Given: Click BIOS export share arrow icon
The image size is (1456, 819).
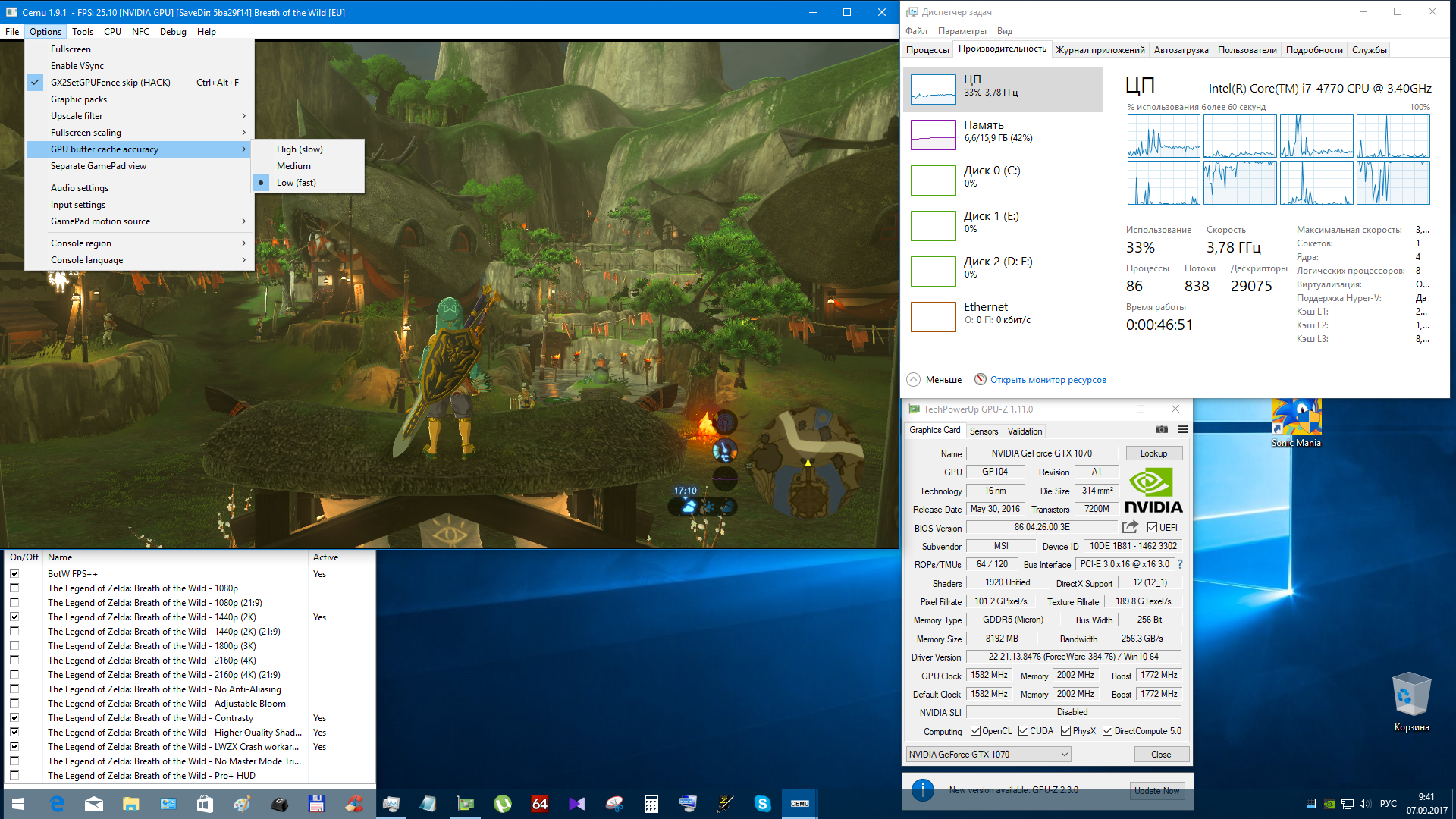Looking at the screenshot, I should (x=1130, y=527).
